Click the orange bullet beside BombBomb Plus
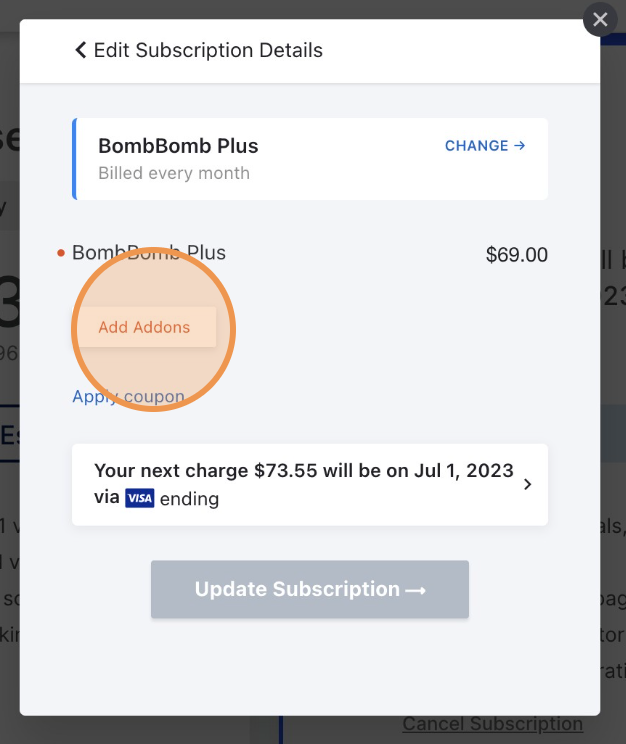626x744 pixels. 61,253
